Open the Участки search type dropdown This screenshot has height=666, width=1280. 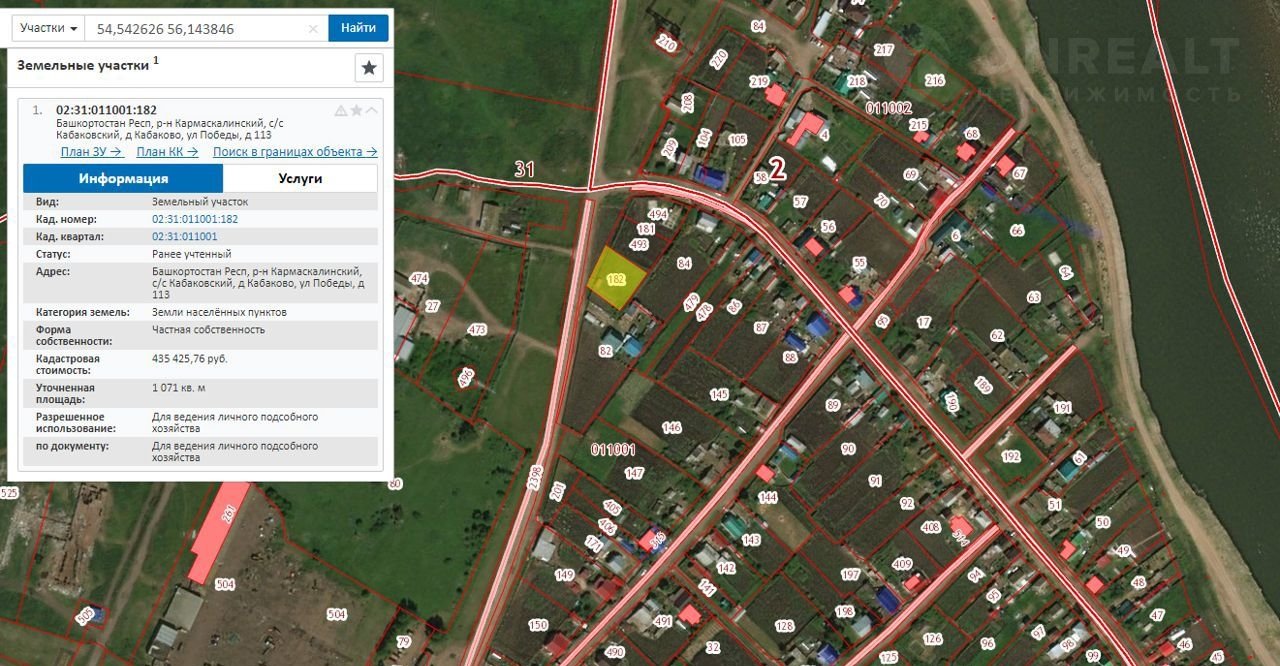[48, 28]
